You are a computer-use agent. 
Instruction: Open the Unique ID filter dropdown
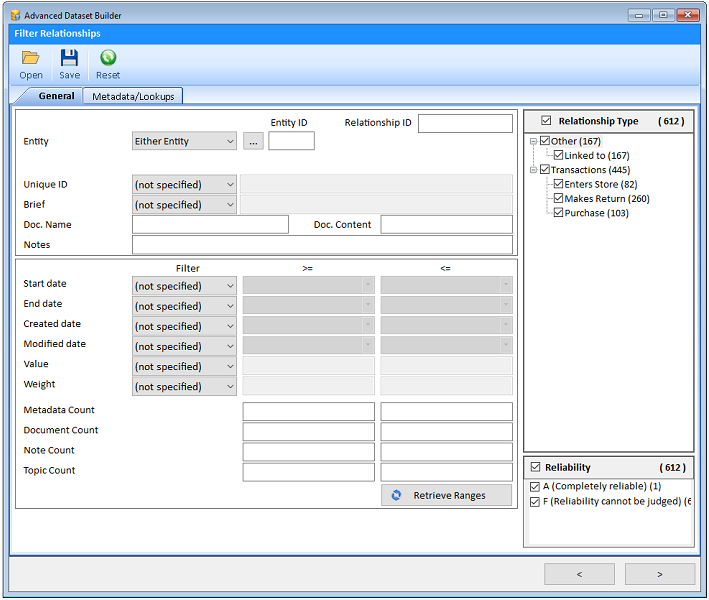[185, 184]
